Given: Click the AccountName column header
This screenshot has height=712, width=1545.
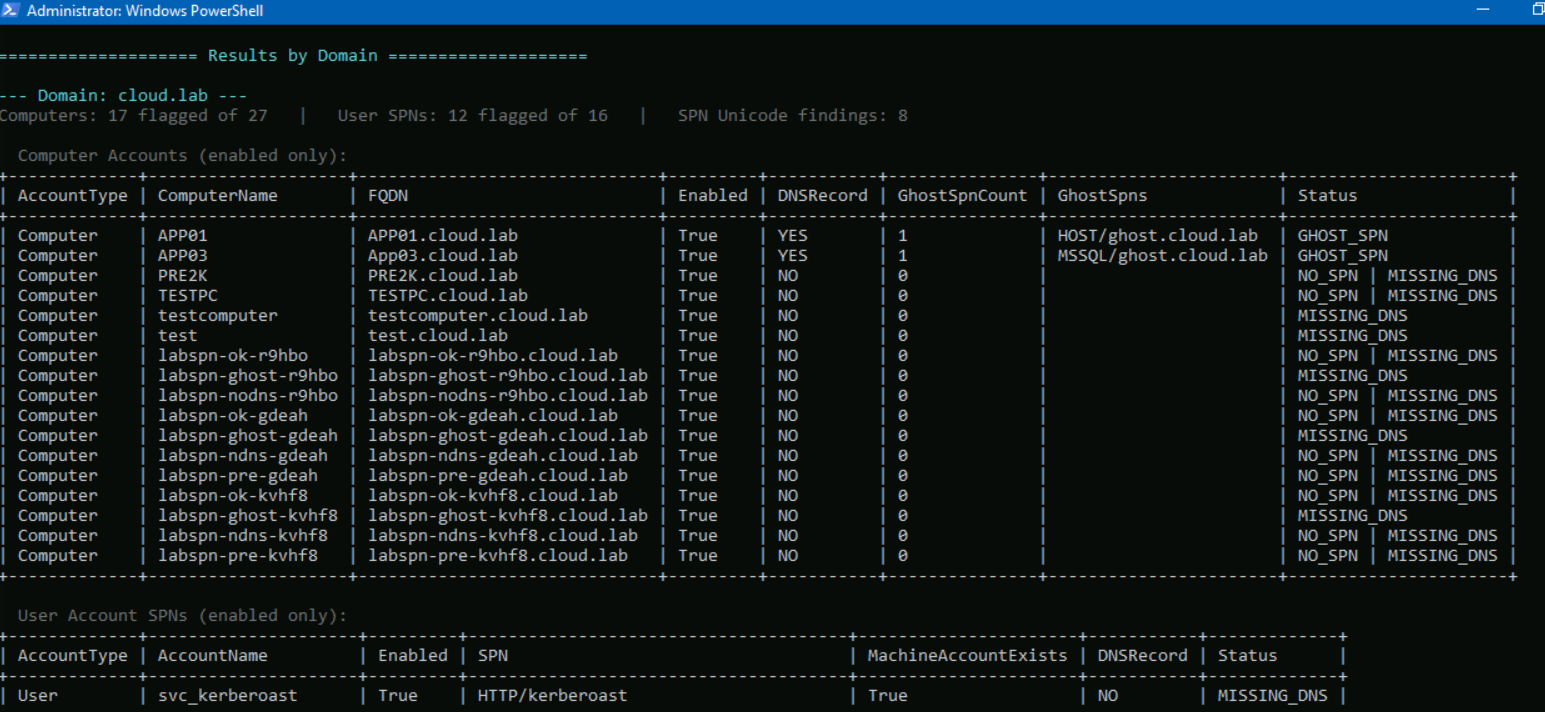Looking at the screenshot, I should pyautogui.click(x=212, y=656).
